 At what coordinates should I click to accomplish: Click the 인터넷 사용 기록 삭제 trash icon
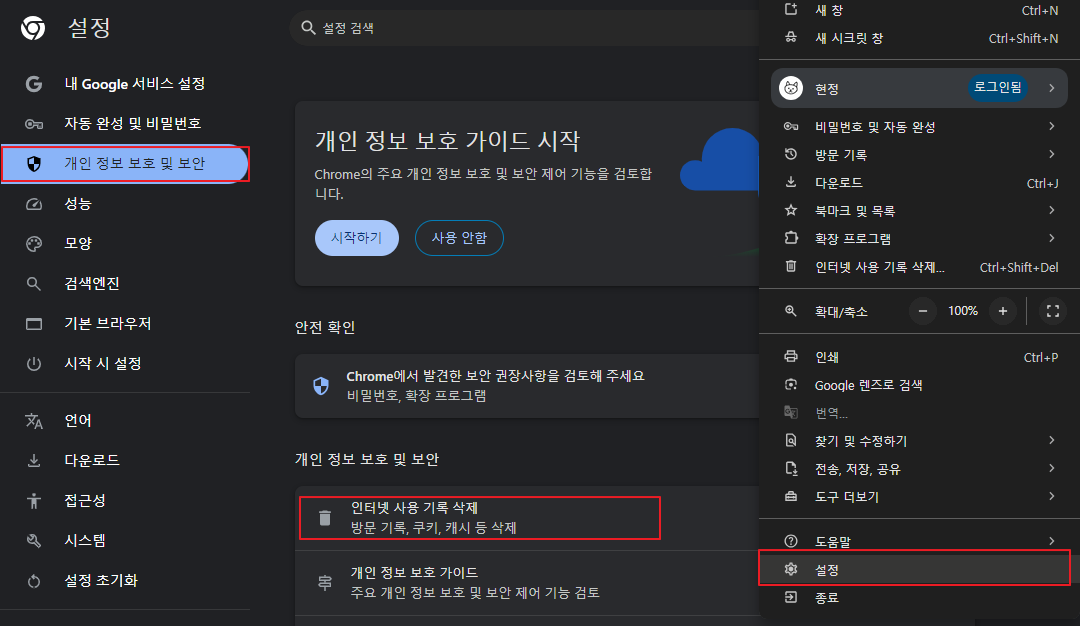(x=323, y=517)
